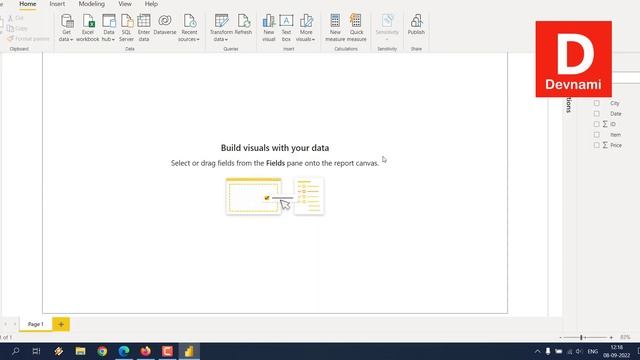Open the Sensitivity option

click(387, 27)
